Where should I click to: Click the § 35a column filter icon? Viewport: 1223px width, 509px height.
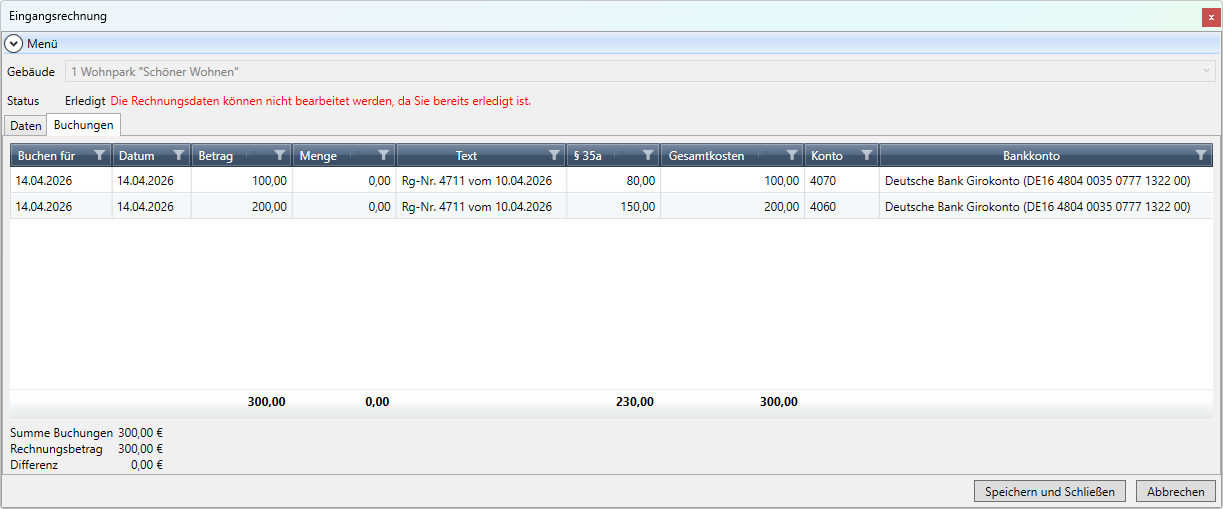(x=648, y=156)
